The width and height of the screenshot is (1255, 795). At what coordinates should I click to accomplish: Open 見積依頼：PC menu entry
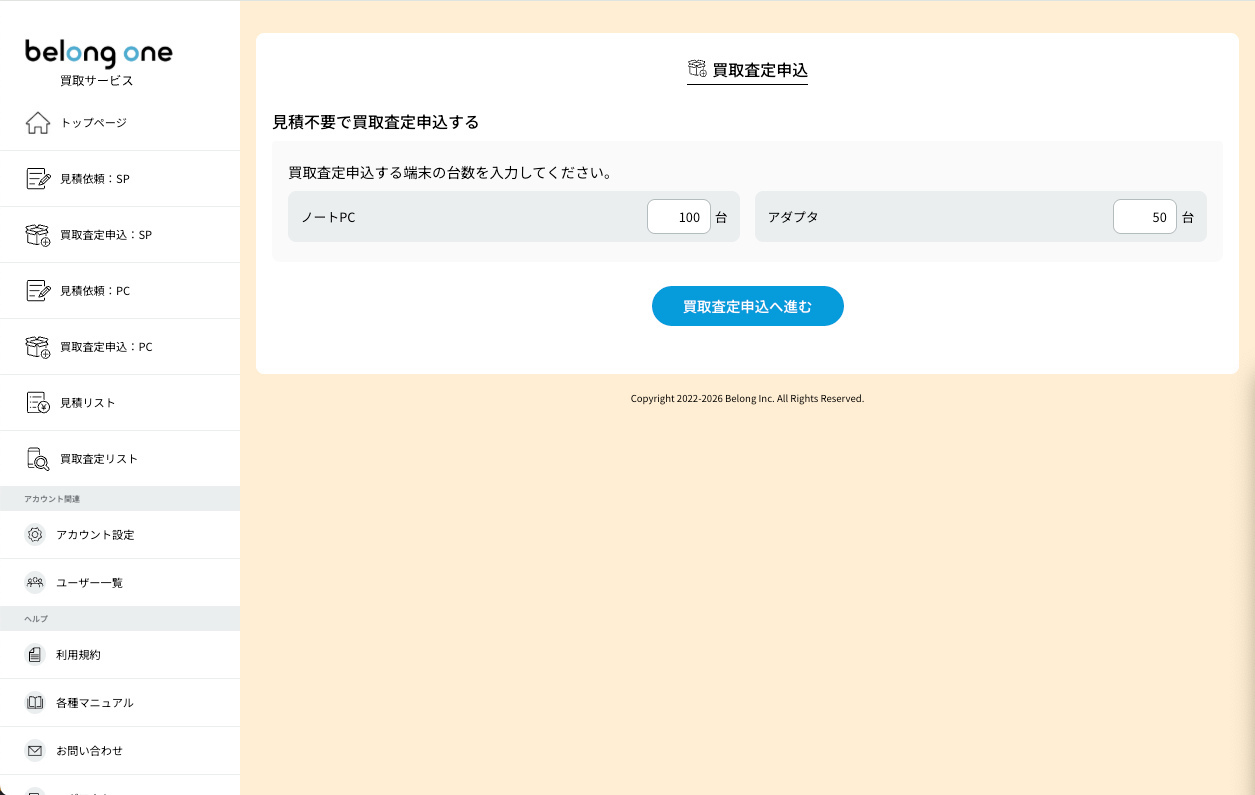coord(120,291)
